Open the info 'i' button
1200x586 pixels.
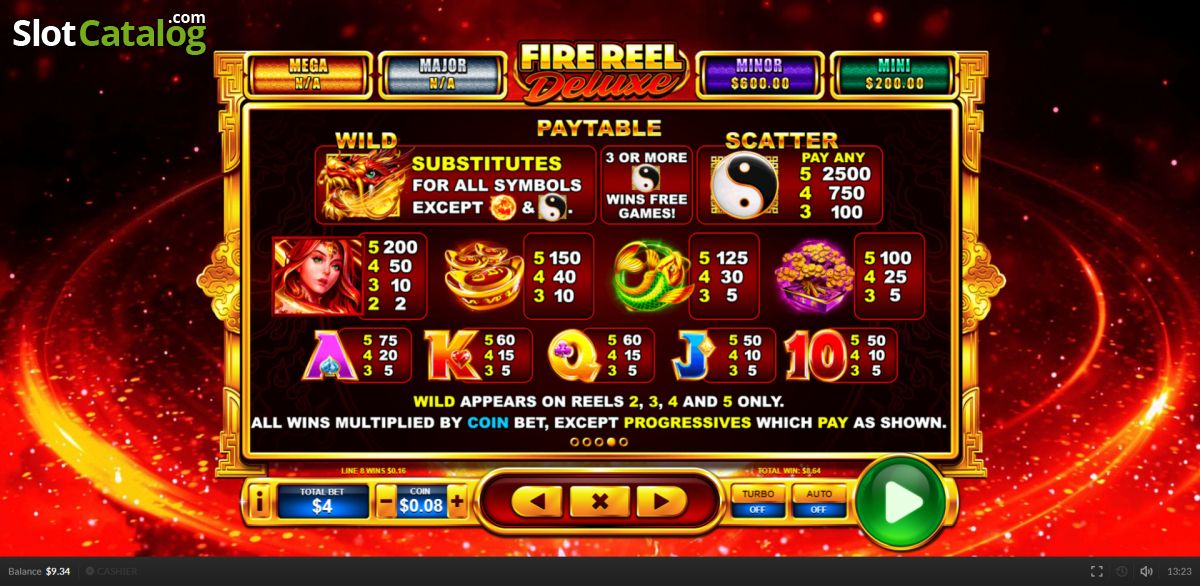(259, 502)
